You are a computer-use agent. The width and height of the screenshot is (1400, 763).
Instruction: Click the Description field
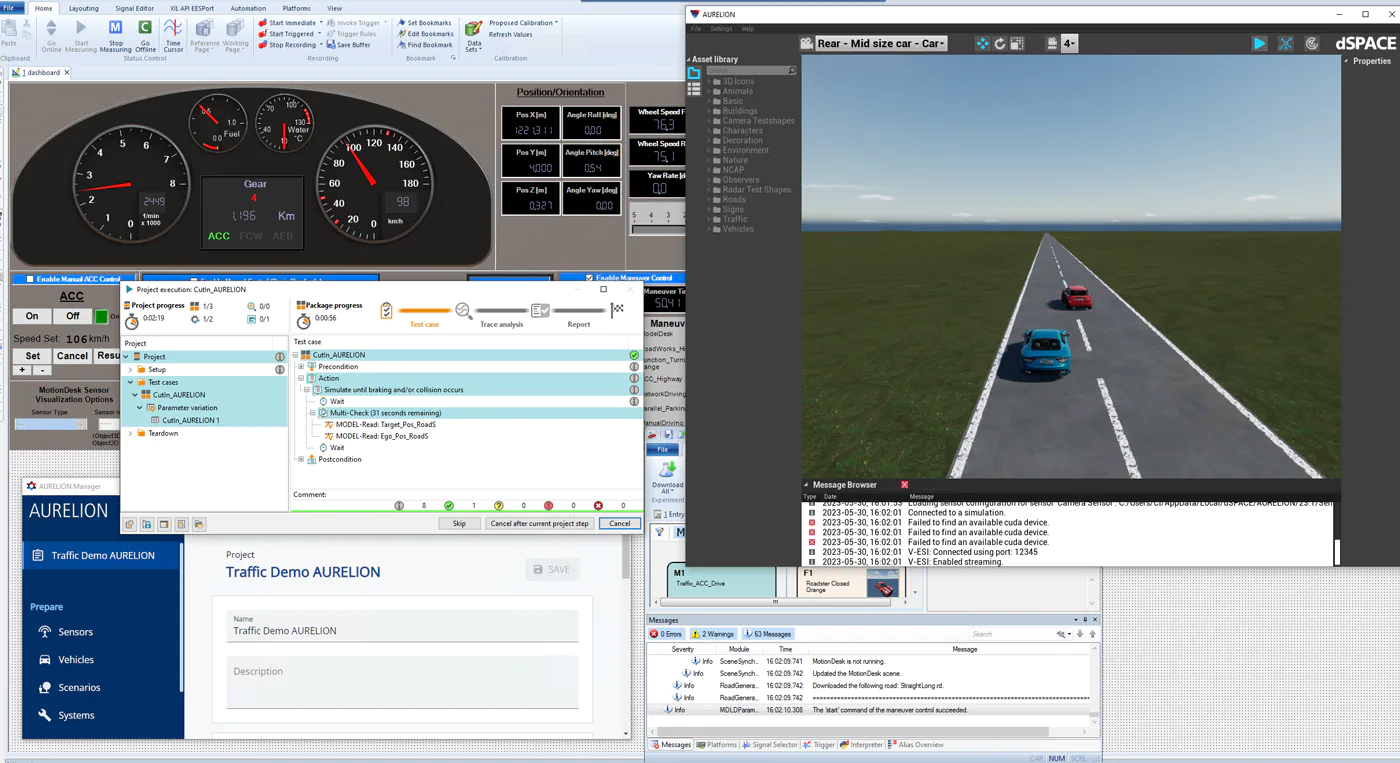pos(402,682)
